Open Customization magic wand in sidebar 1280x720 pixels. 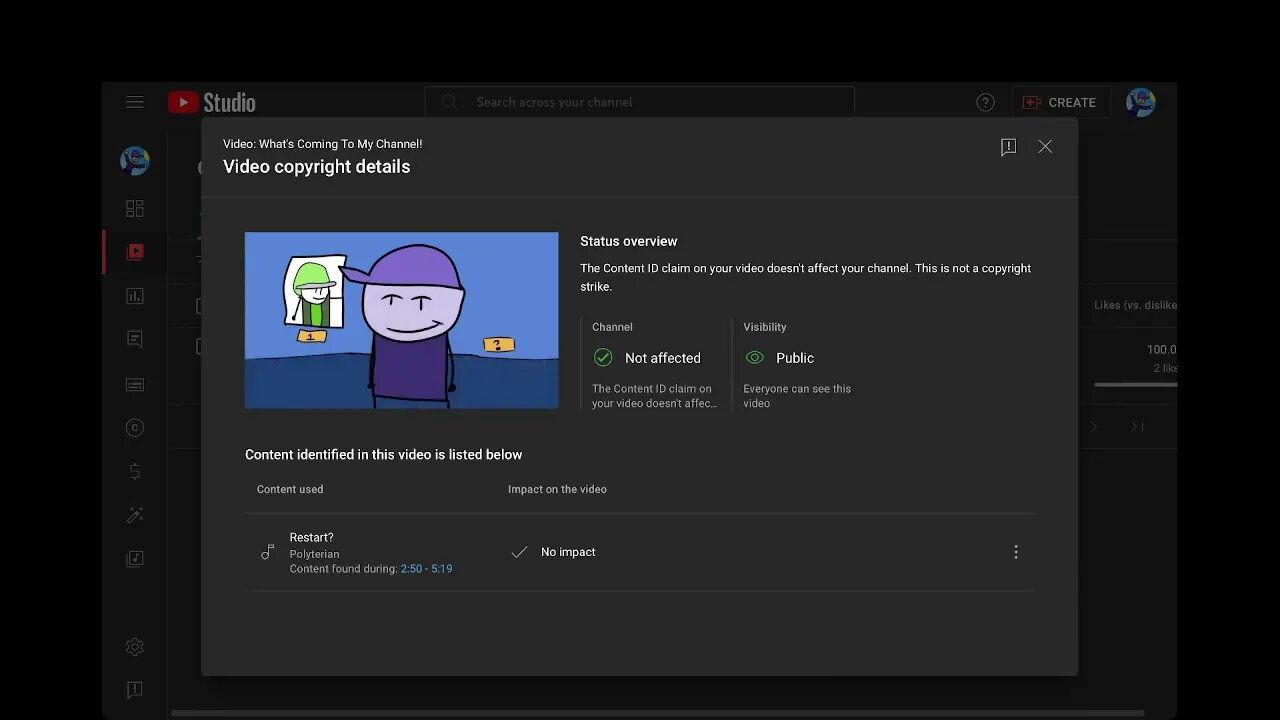135,515
